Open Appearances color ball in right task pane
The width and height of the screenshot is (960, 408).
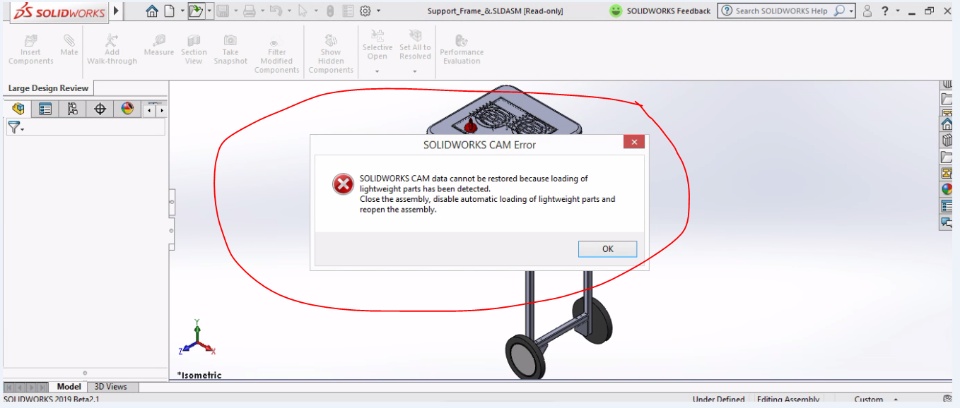click(x=947, y=189)
